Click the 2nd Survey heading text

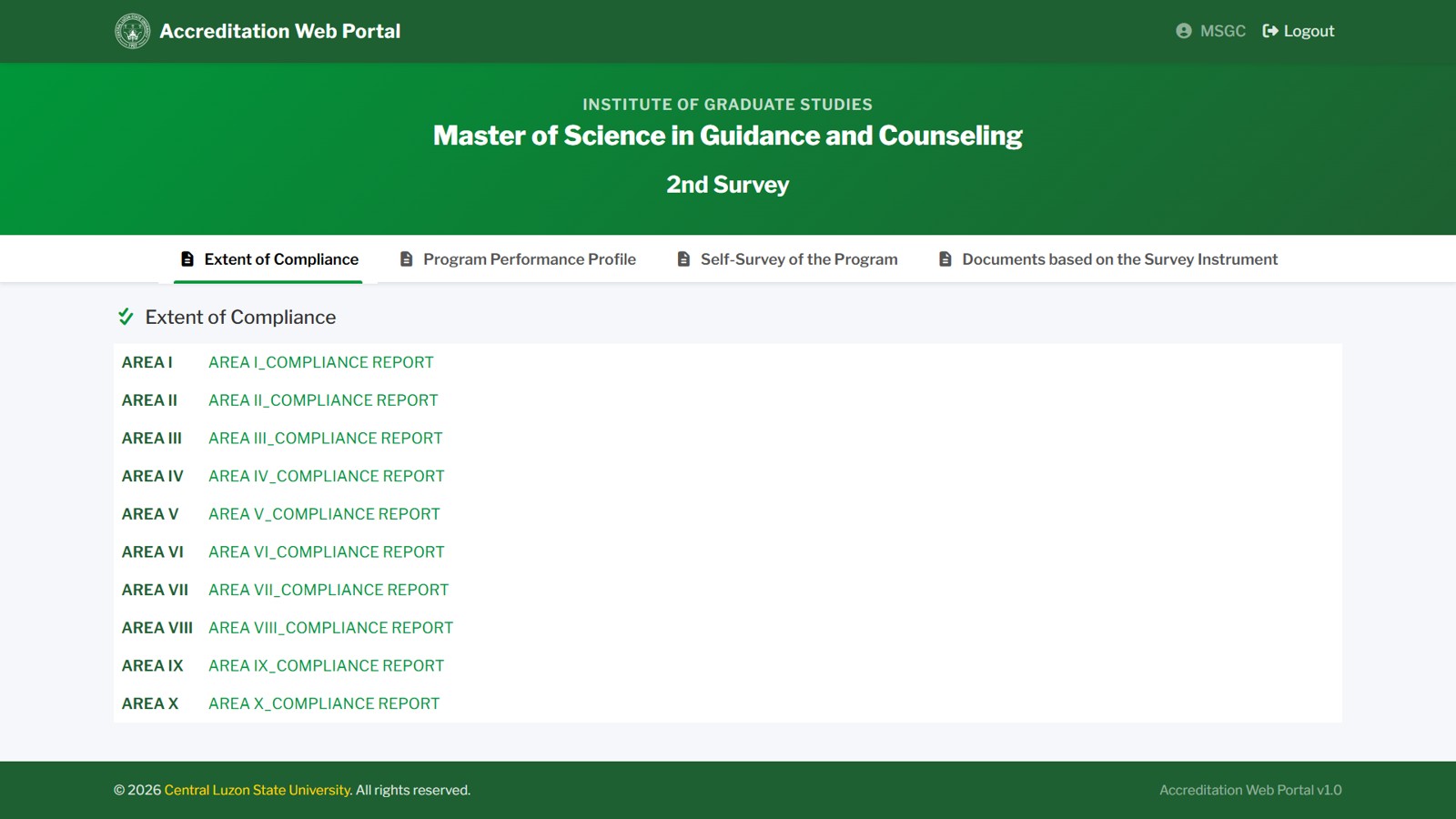click(728, 185)
